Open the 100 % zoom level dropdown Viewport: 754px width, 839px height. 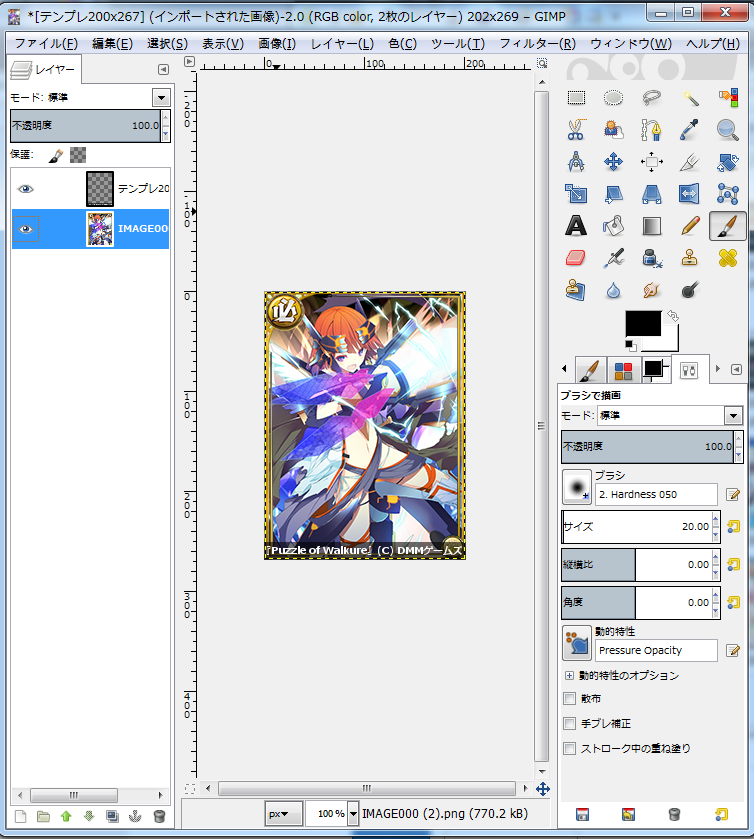(353, 813)
